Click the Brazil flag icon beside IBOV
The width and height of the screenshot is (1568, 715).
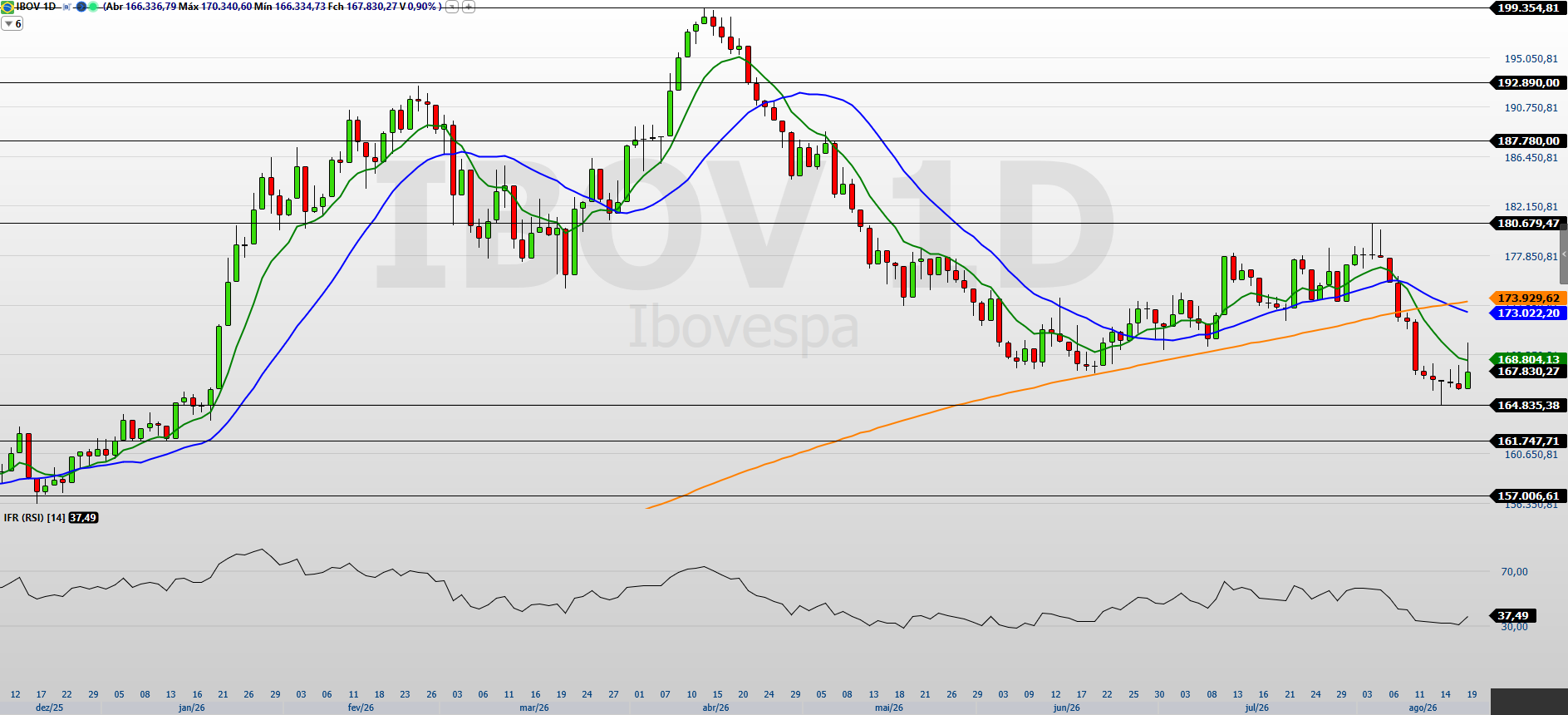coord(7,7)
